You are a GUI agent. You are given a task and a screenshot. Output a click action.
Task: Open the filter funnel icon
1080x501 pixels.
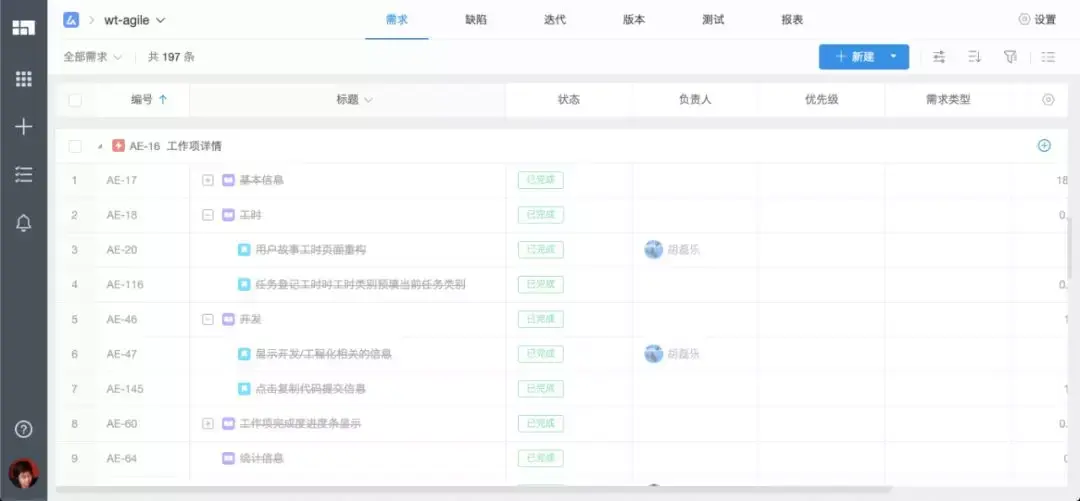point(1010,57)
